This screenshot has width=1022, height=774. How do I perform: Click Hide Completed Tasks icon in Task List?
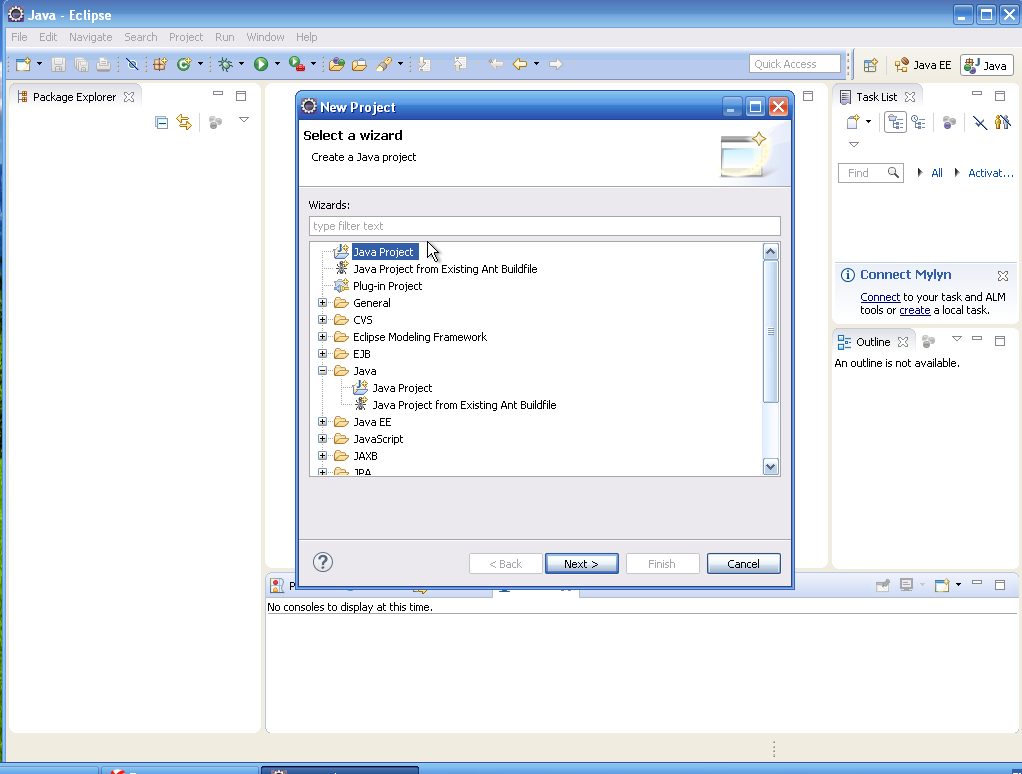(x=980, y=122)
